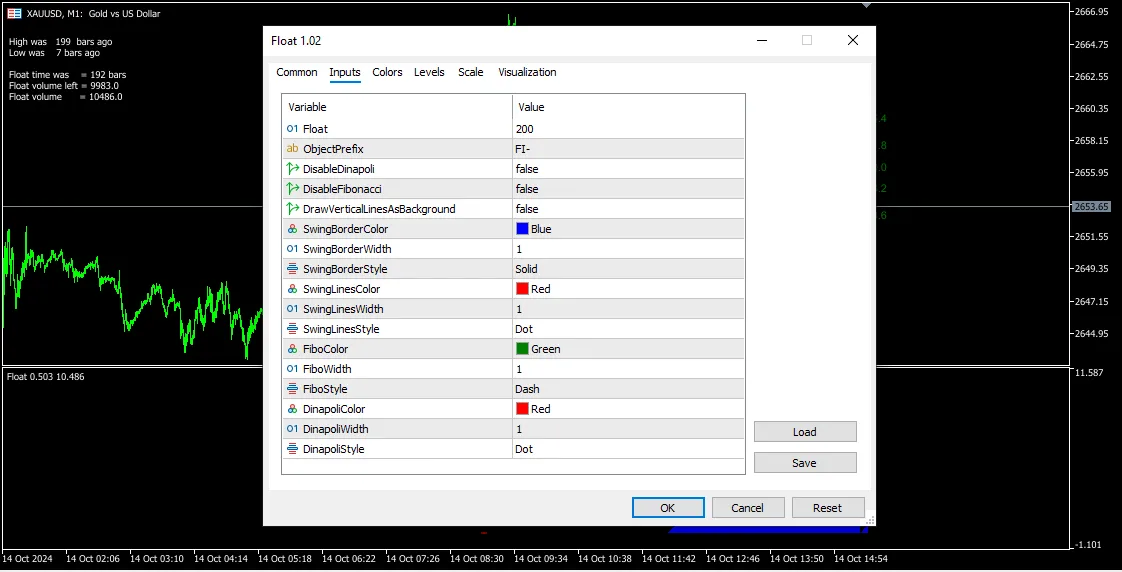Click the boolean icon beside DisableFibonacci

(x=292, y=189)
